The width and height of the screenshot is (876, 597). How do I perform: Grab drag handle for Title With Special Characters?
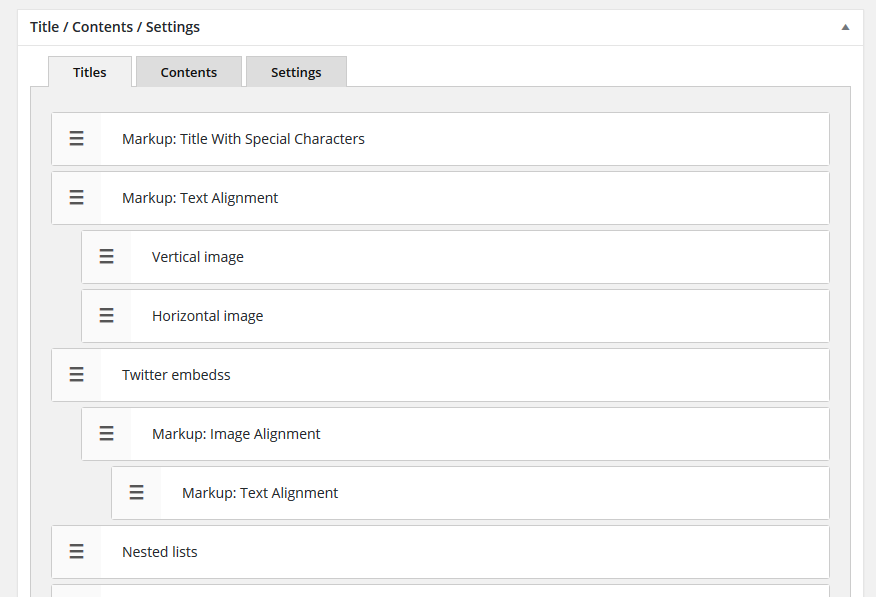point(77,139)
